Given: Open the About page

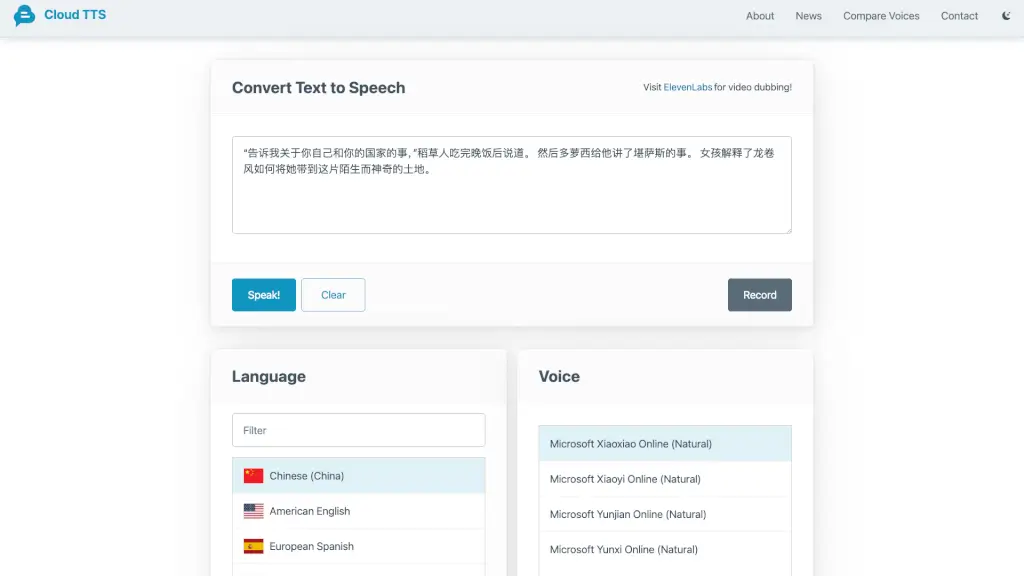Looking at the screenshot, I should pyautogui.click(x=760, y=16).
